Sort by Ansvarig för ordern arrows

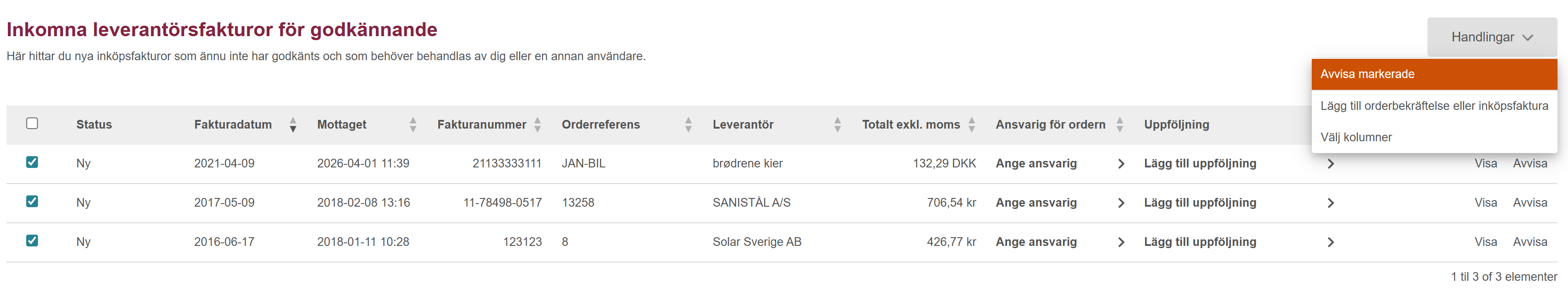(x=1119, y=125)
